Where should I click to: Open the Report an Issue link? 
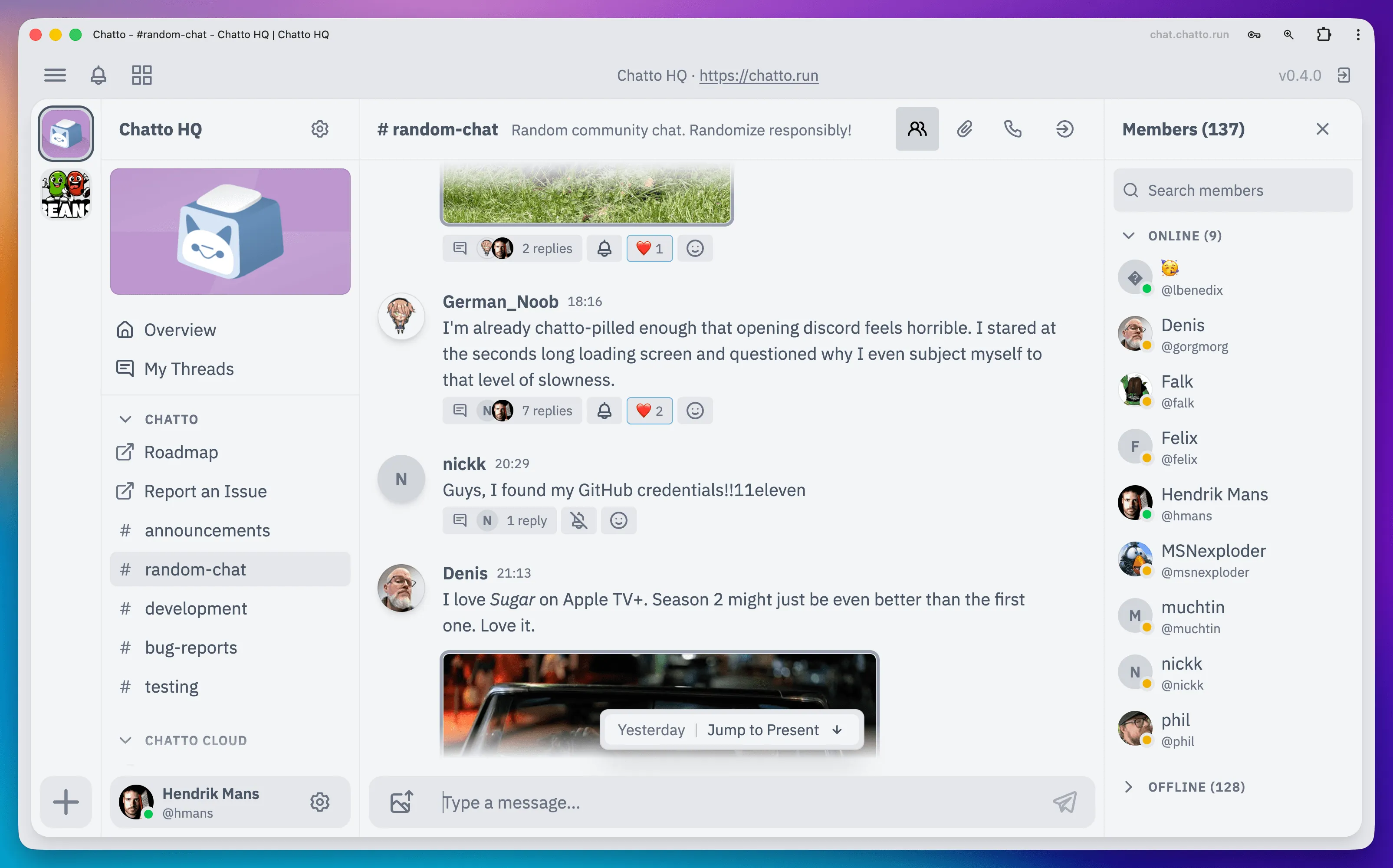pos(230,491)
